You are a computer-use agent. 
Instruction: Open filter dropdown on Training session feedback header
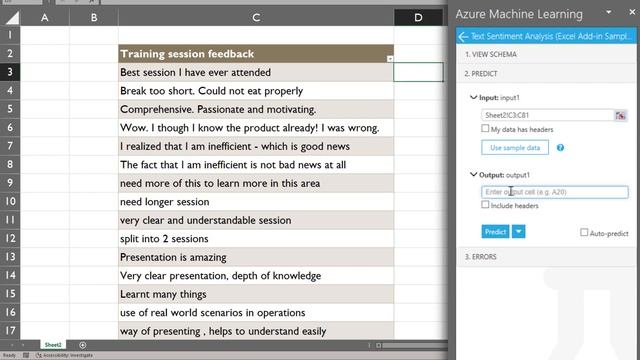click(390, 59)
